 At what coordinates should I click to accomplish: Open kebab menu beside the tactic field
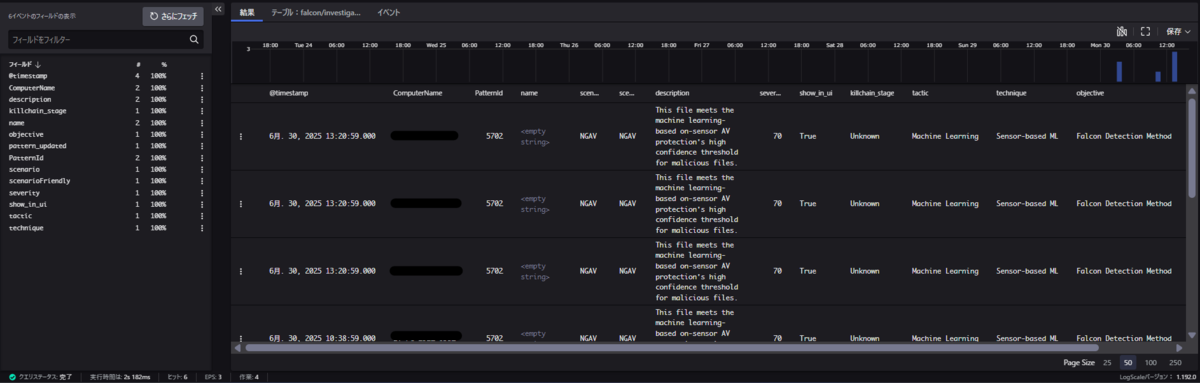click(x=202, y=216)
